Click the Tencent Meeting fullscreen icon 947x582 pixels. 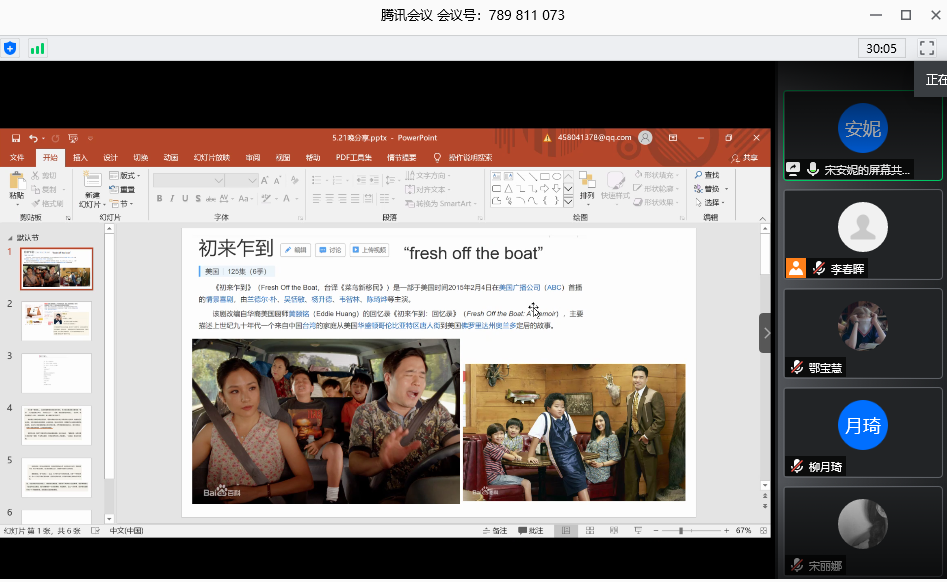coord(927,48)
